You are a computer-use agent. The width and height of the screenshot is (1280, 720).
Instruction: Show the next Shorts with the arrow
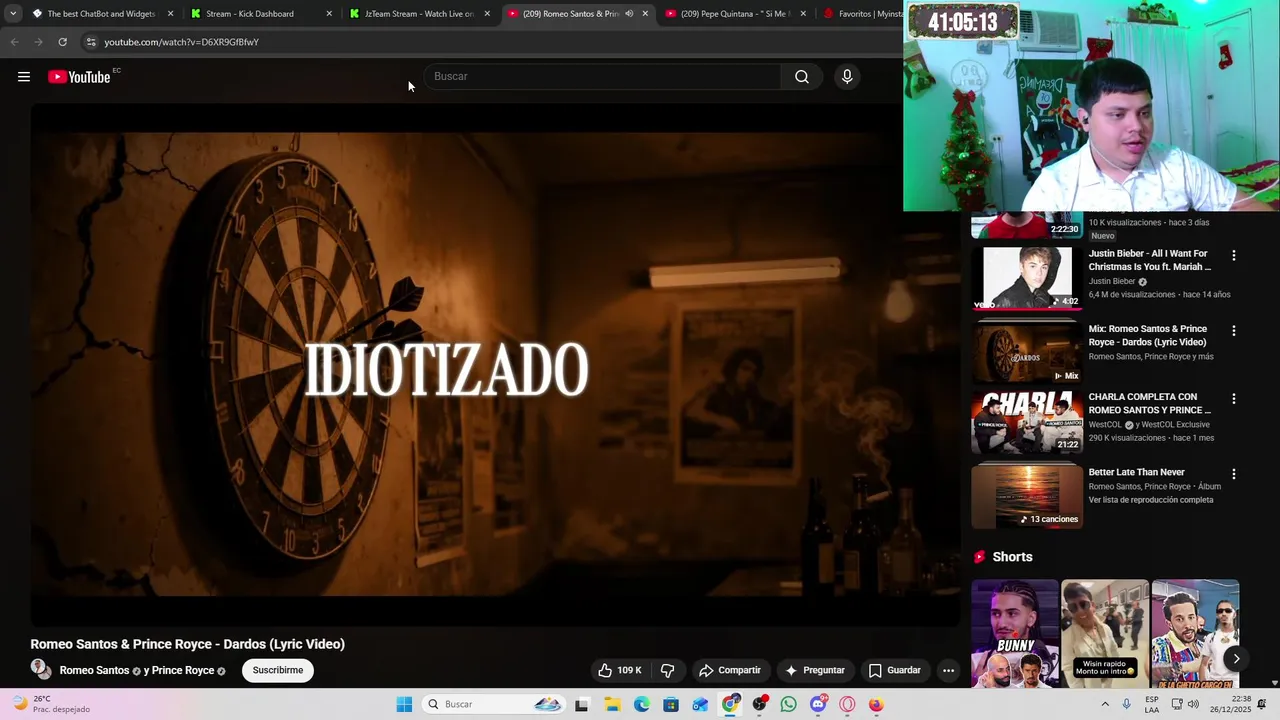[1236, 658]
